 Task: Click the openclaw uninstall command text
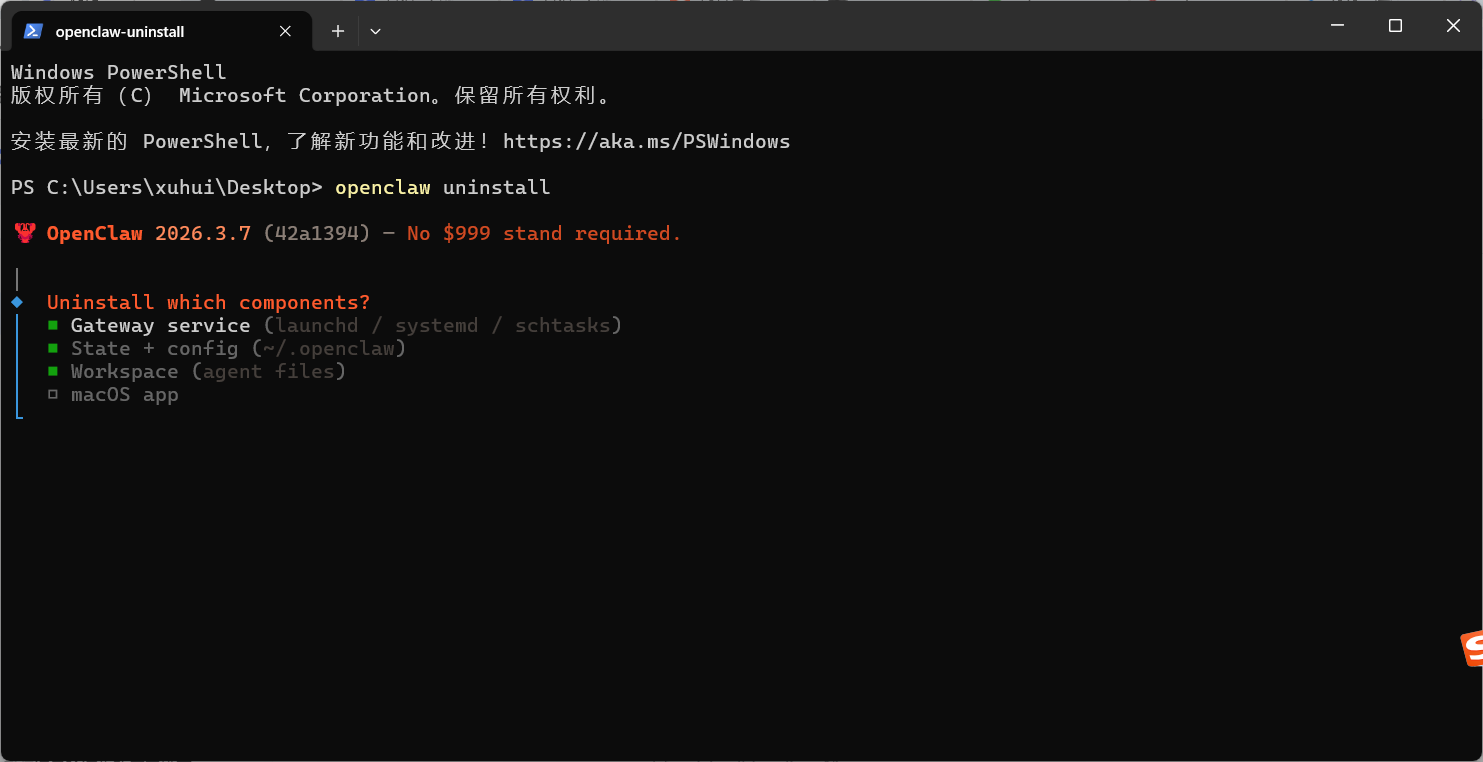(442, 187)
